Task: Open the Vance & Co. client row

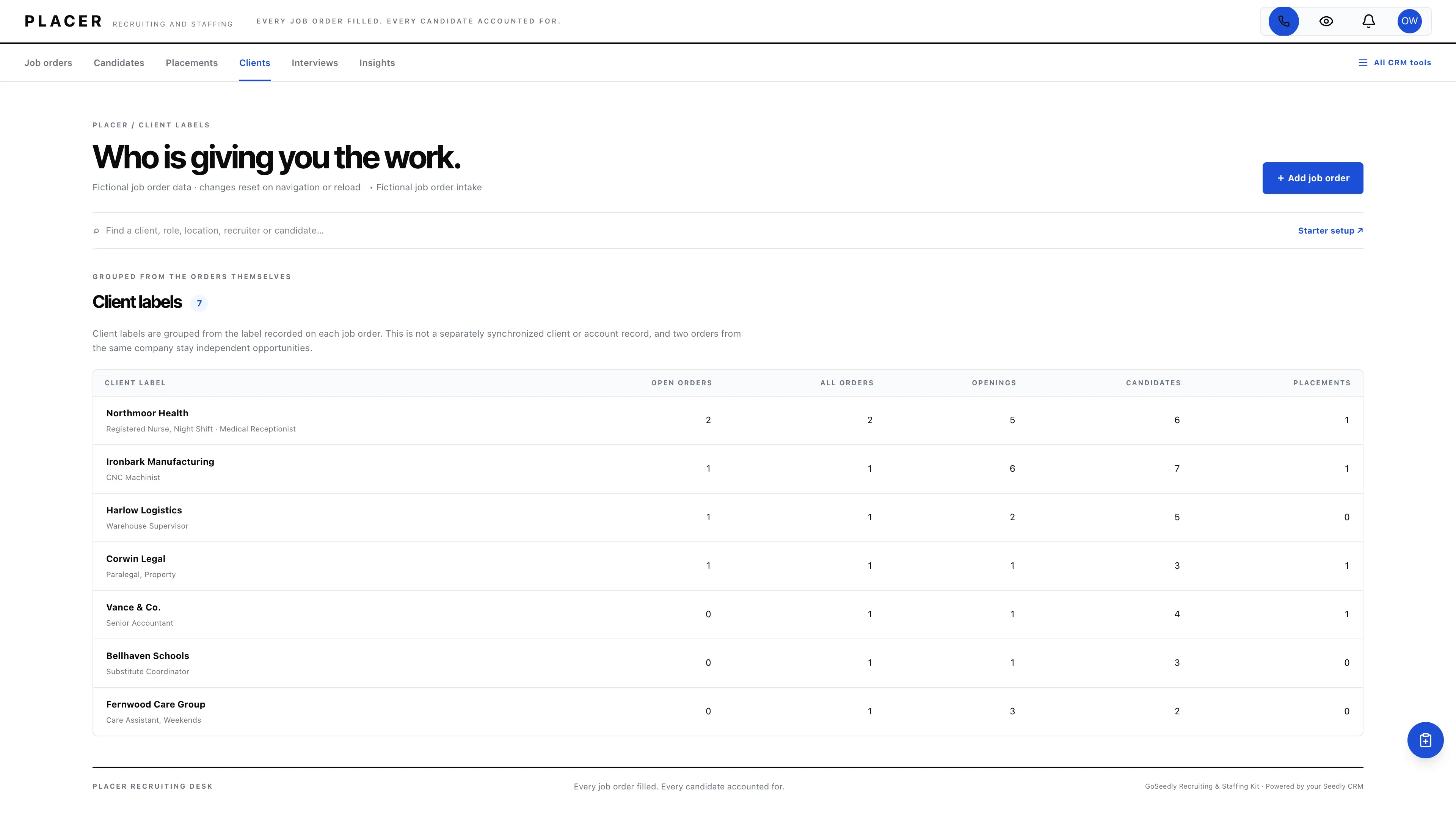Action: click(x=728, y=615)
